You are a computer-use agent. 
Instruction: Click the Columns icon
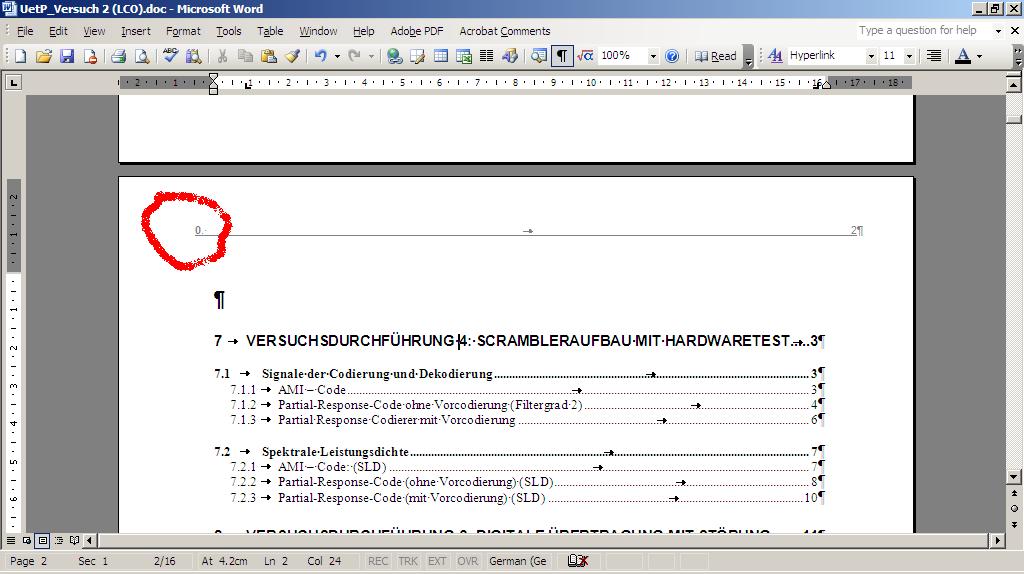(487, 56)
